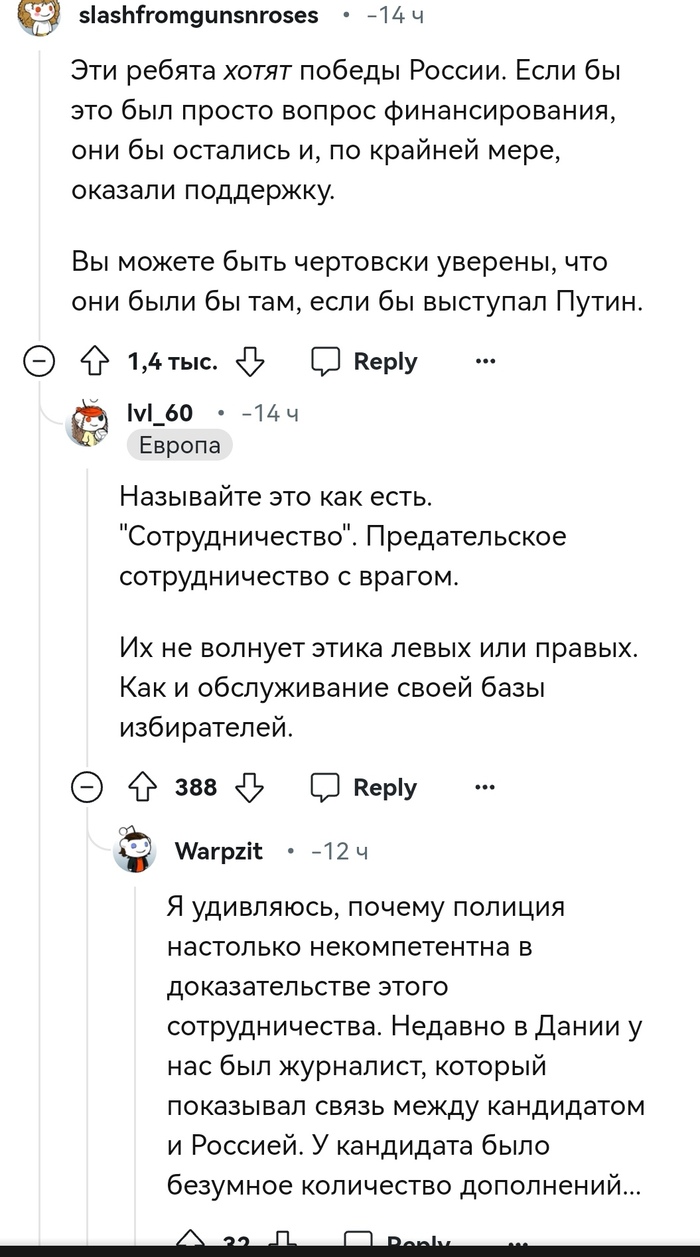The width and height of the screenshot is (700, 1257).
Task: Downvote the lvl_60 comment with 388 points
Action: [x=249, y=788]
